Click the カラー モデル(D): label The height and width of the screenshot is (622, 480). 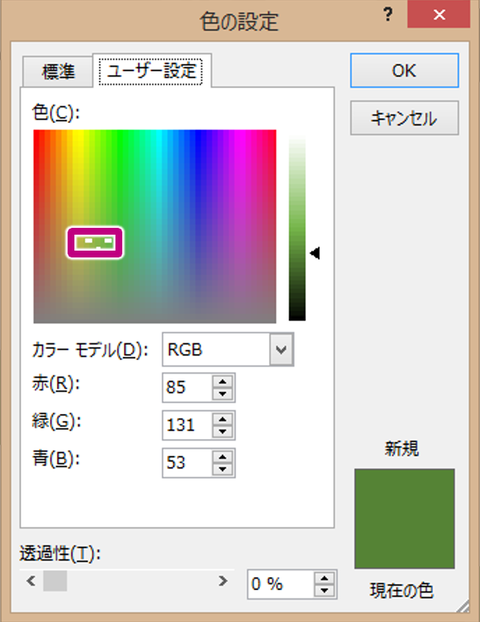pyautogui.click(x=90, y=349)
